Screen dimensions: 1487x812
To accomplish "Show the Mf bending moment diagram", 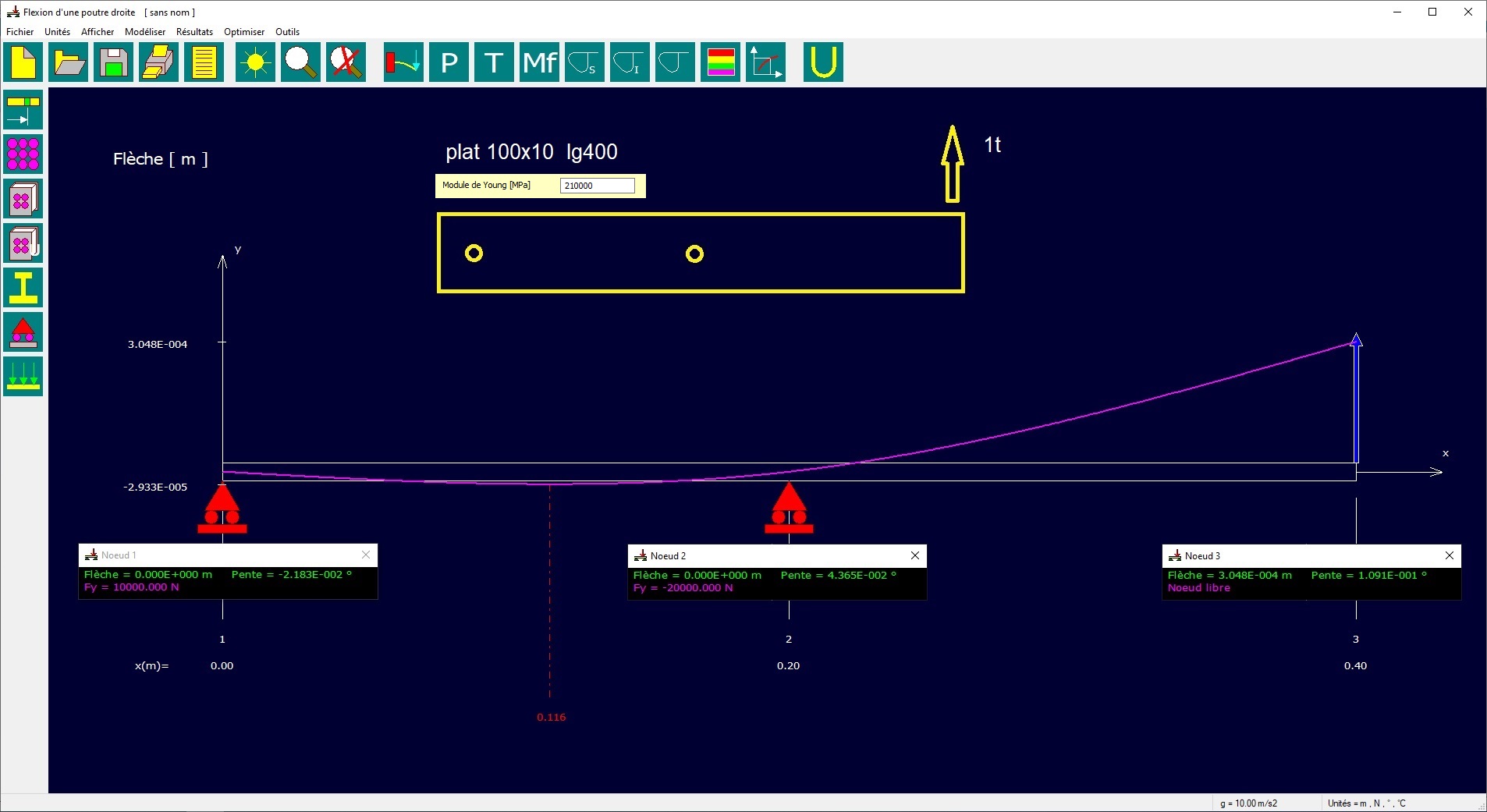I will [539, 62].
